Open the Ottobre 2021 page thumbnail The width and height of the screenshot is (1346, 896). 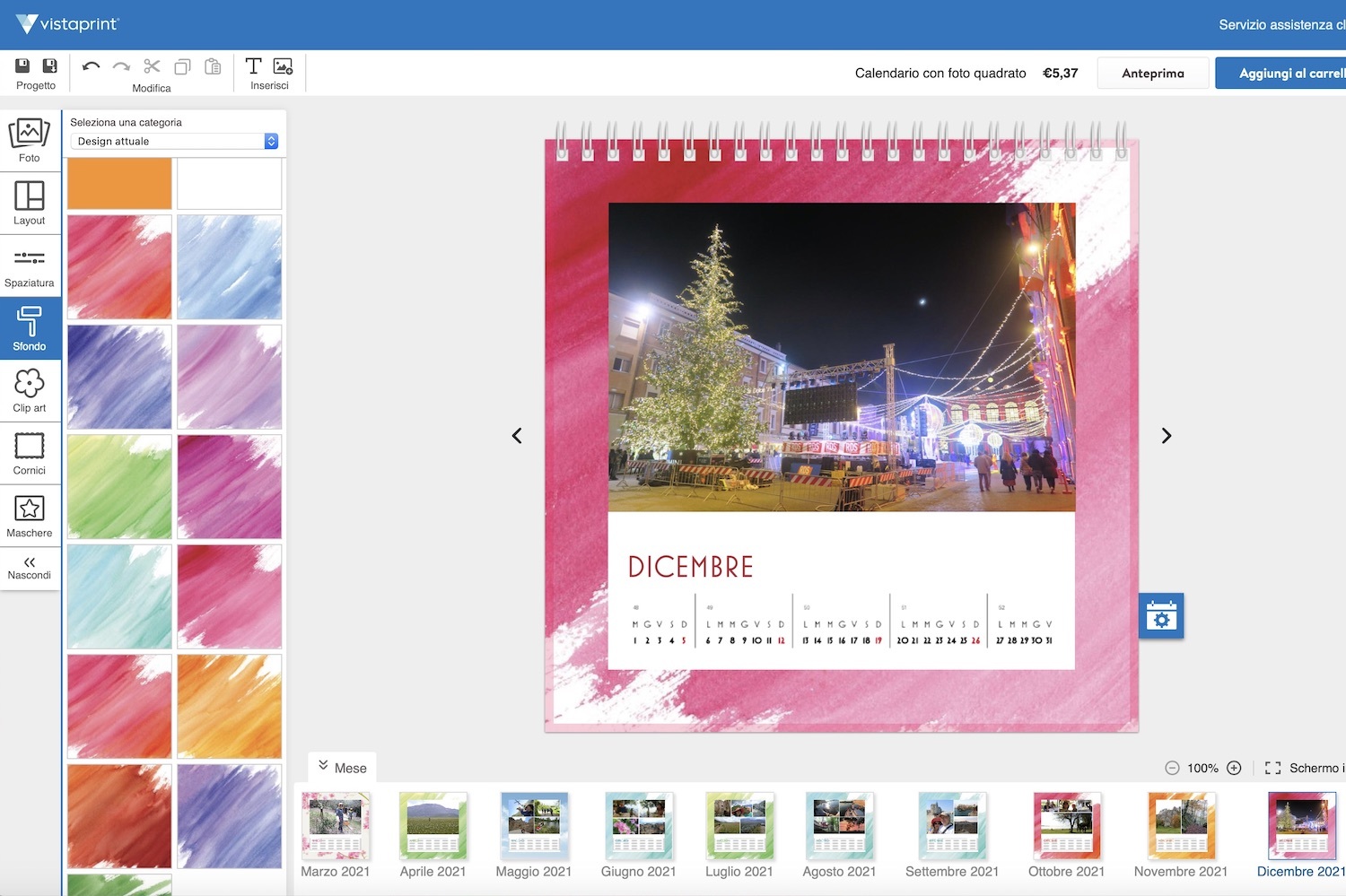coord(1067,826)
